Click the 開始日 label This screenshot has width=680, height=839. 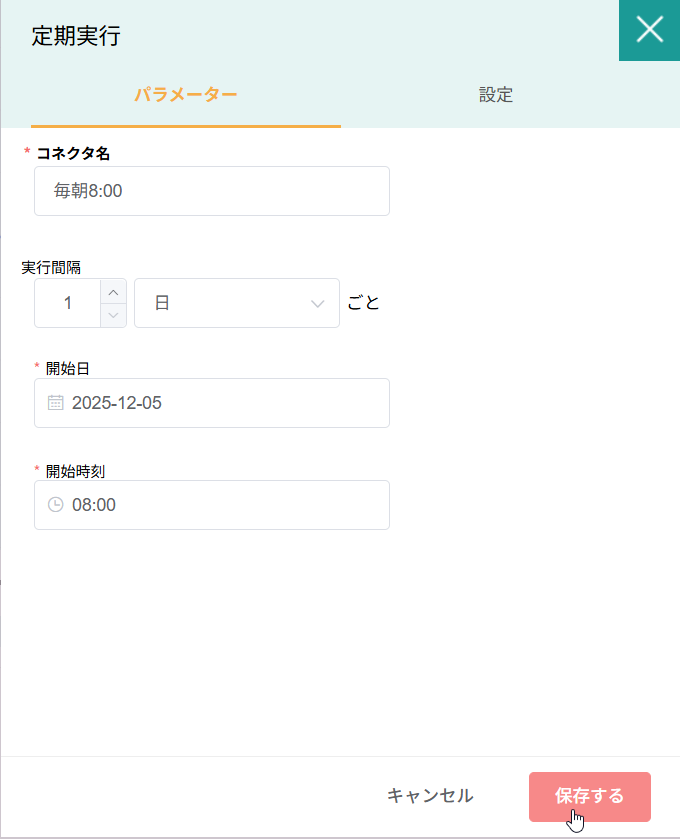[68, 368]
